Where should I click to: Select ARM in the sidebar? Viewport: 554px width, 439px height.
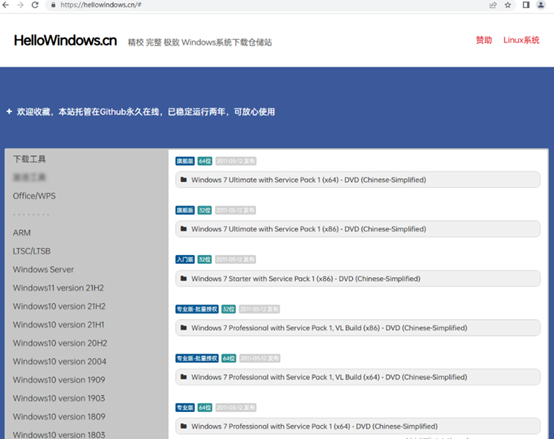[22, 233]
